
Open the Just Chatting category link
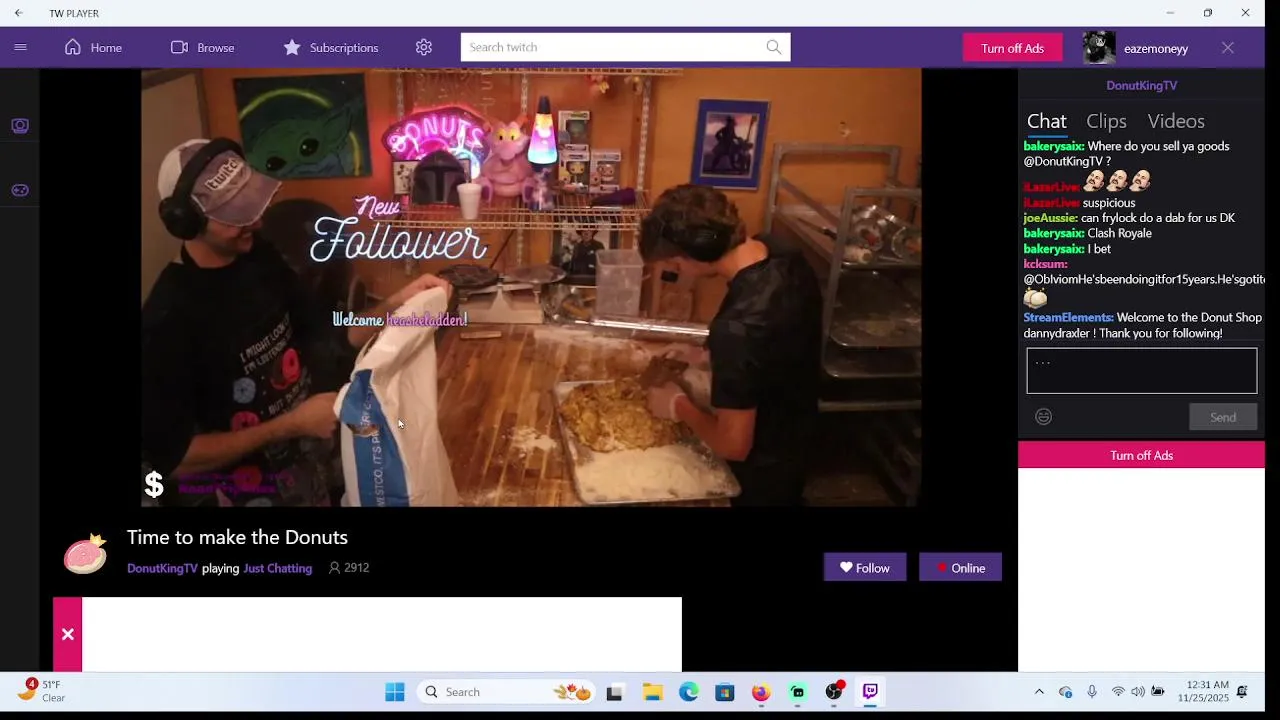point(277,568)
